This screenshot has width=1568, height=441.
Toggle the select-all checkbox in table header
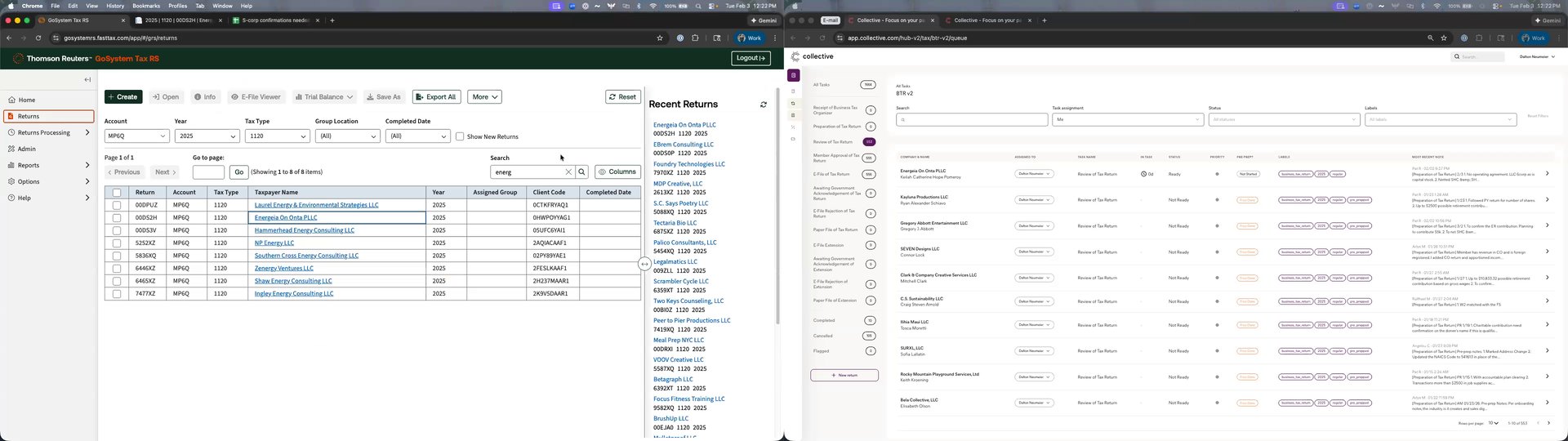pyautogui.click(x=116, y=193)
